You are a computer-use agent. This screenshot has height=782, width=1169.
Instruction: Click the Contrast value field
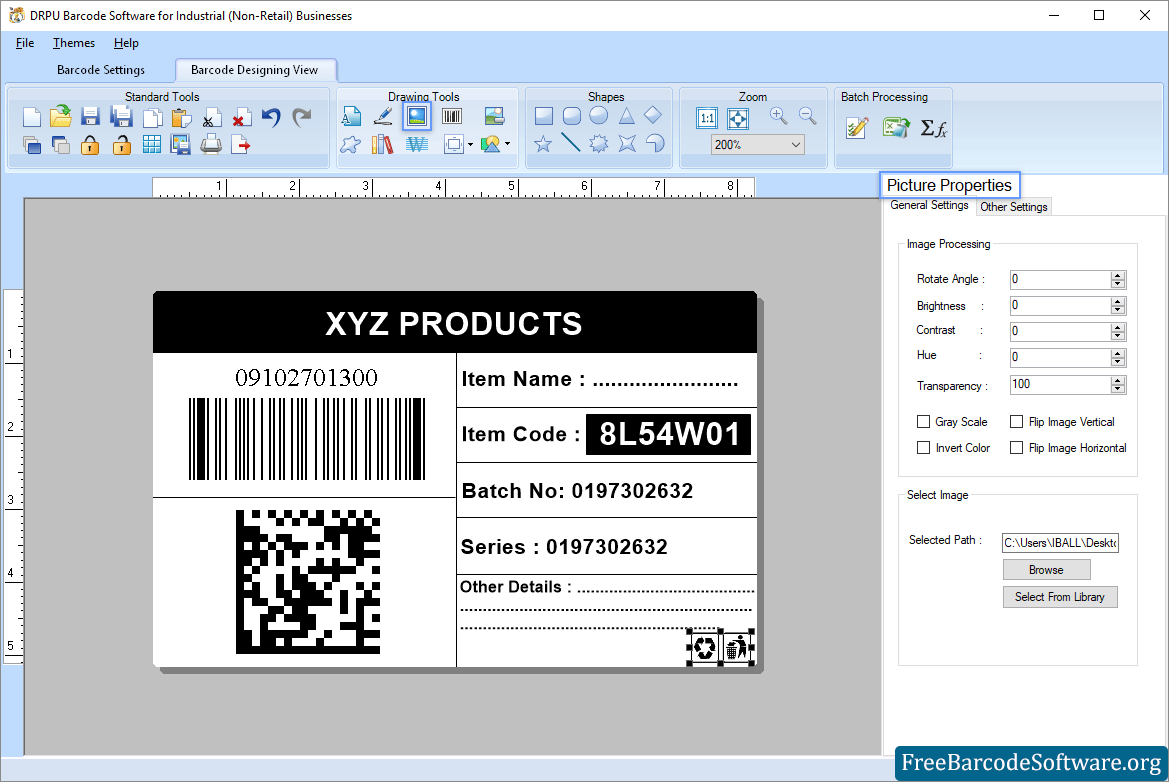(1059, 331)
